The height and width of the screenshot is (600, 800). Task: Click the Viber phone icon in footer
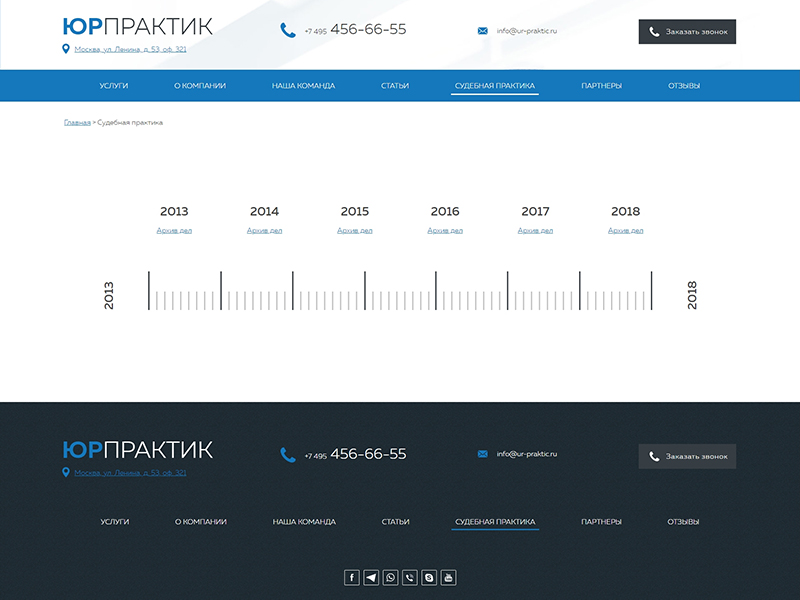tap(409, 577)
